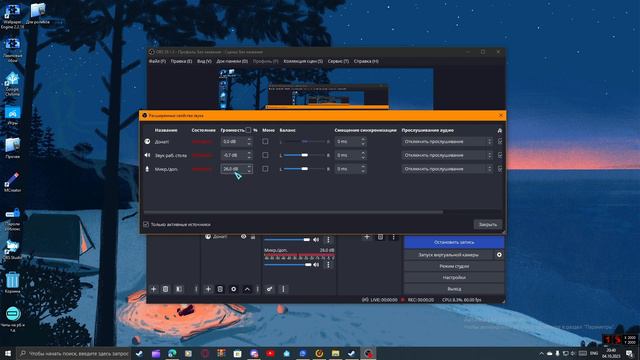Screen dimensions: 640x360
Task: Lock the Донат source in Sources panel
Action: pos(253,237)
